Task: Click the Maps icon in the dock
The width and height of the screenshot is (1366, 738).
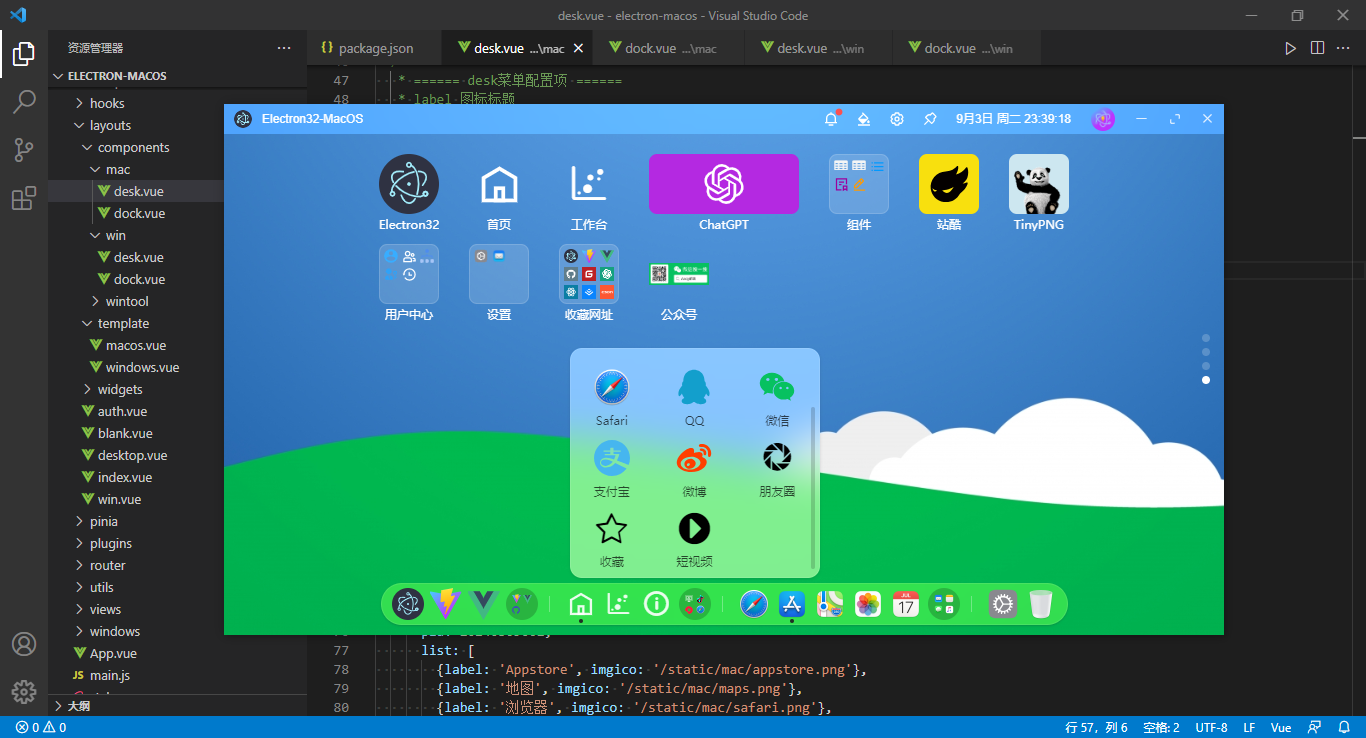Action: click(x=830, y=604)
